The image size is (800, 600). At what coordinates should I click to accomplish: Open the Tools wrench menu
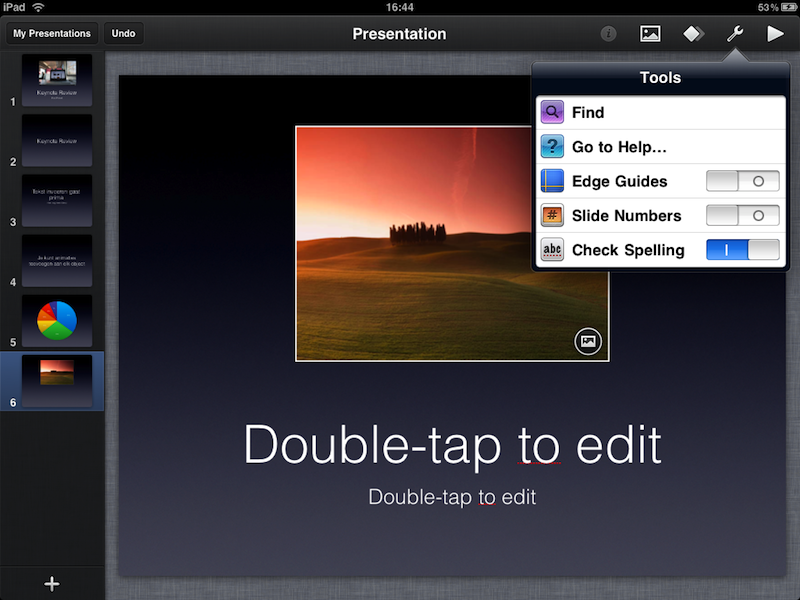pos(734,34)
